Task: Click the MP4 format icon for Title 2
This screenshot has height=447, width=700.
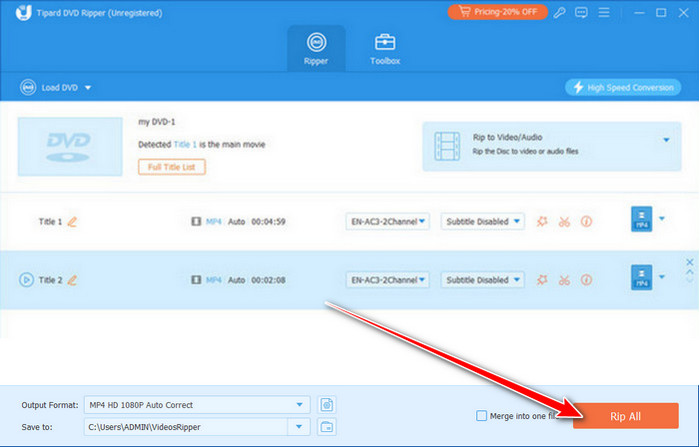Action: [641, 278]
